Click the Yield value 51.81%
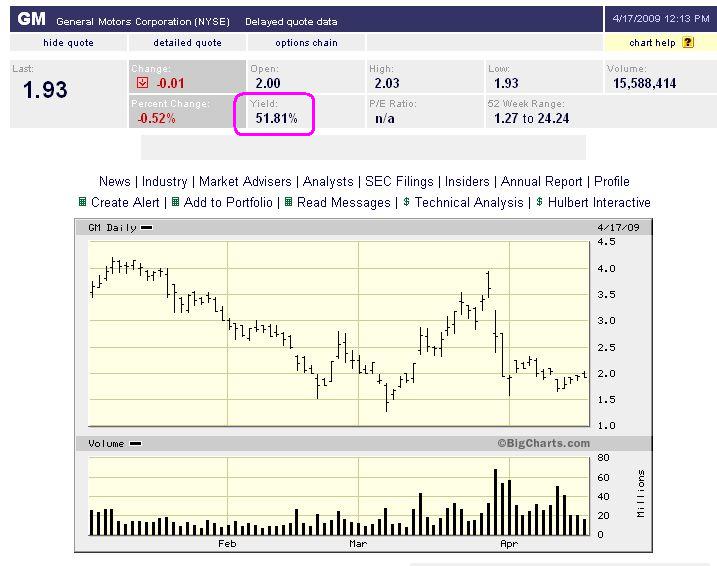 pos(277,118)
